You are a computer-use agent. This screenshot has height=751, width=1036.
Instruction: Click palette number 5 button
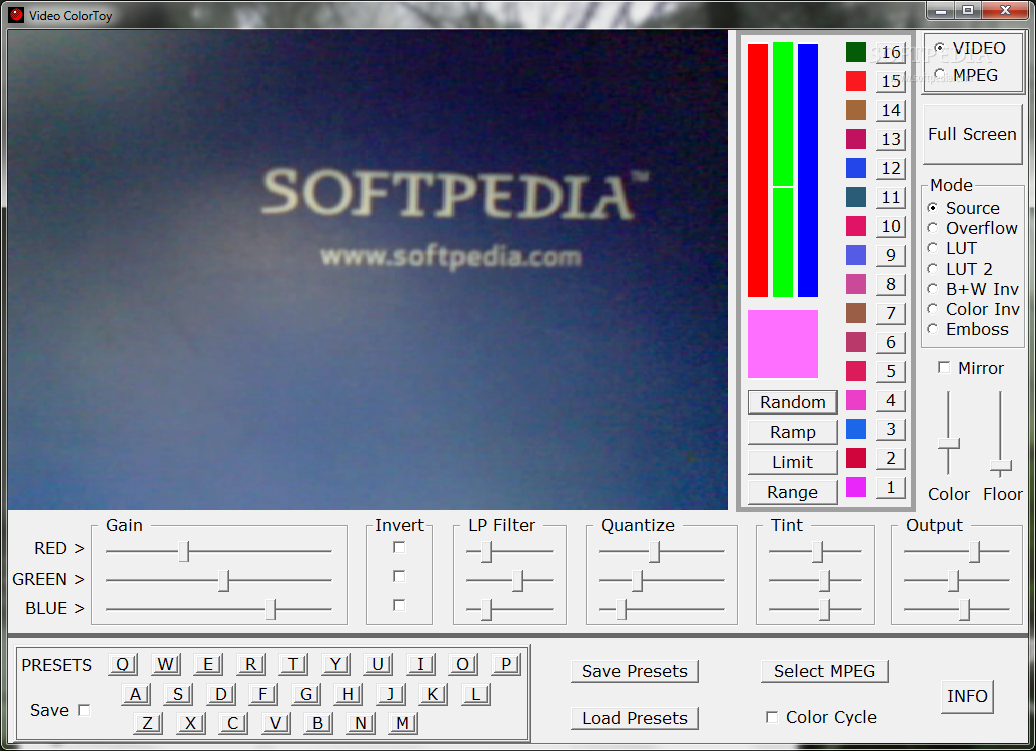pos(891,371)
